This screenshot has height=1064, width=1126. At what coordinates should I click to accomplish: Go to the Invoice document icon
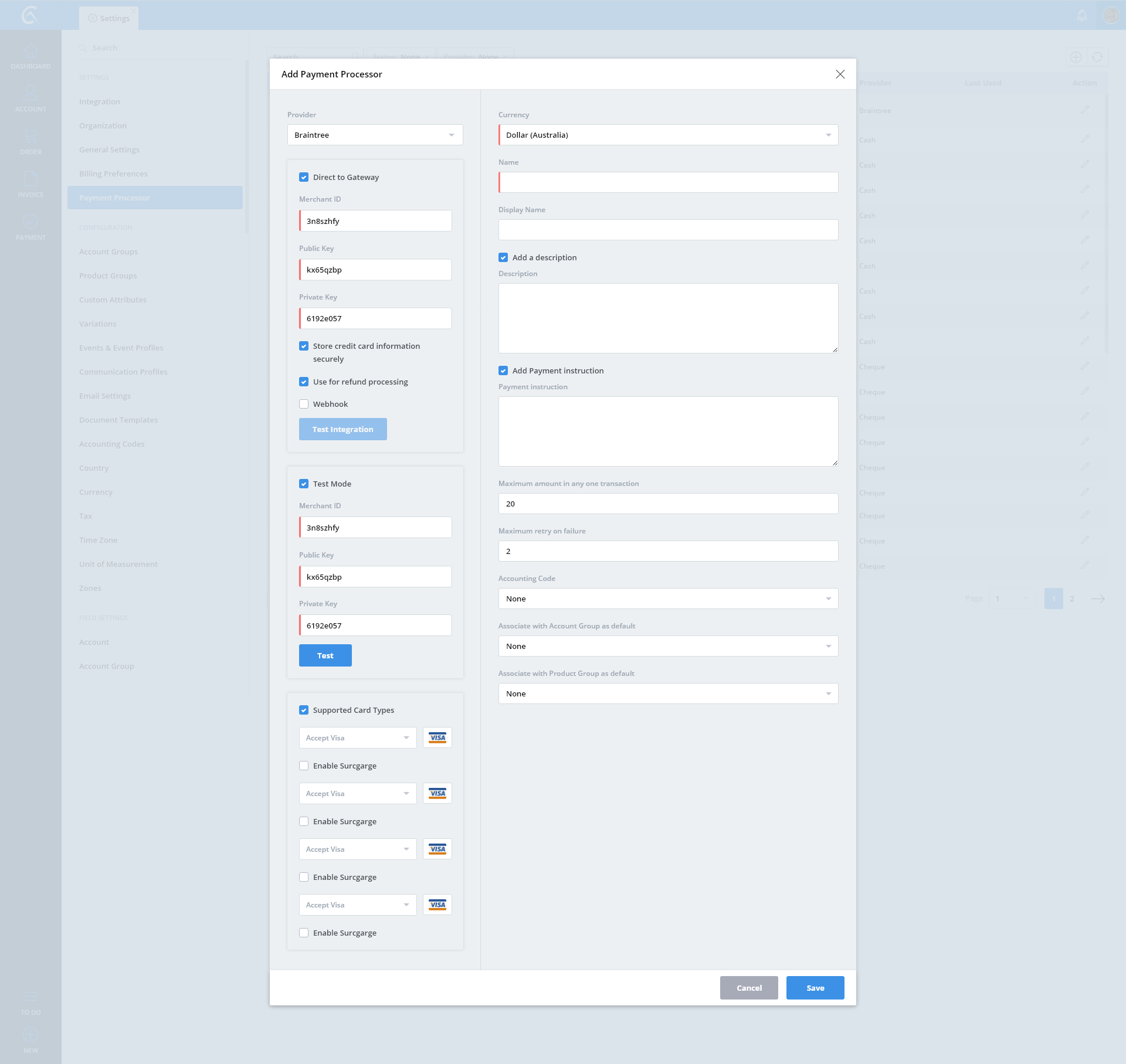[x=30, y=179]
